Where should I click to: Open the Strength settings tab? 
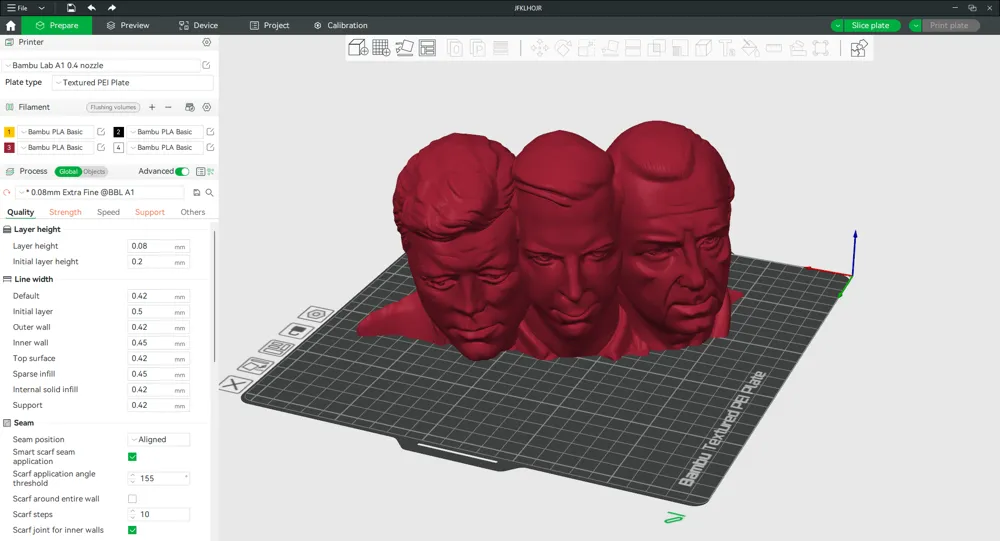point(65,212)
